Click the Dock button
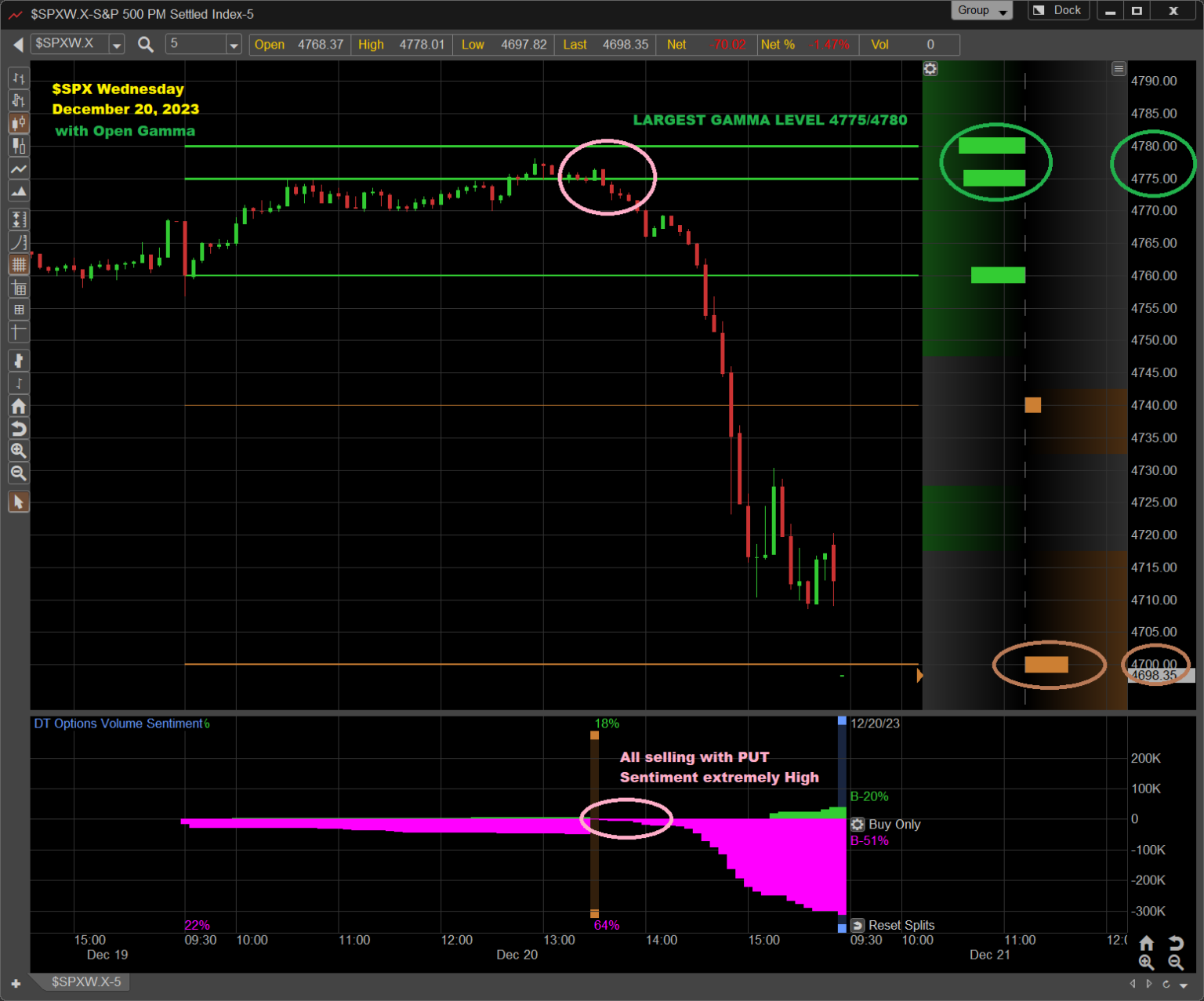Screen dimensions: 1204x1001 coord(1058,11)
